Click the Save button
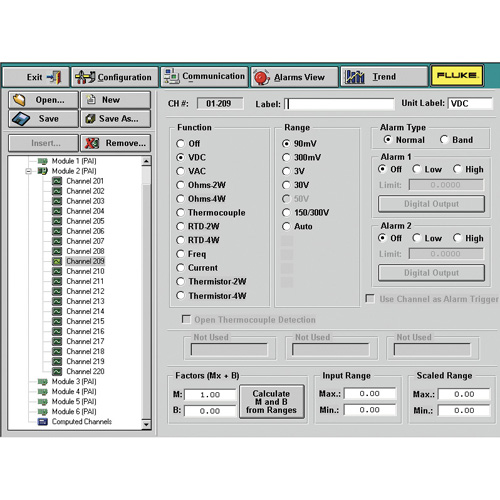The width and height of the screenshot is (500, 500). point(43,119)
